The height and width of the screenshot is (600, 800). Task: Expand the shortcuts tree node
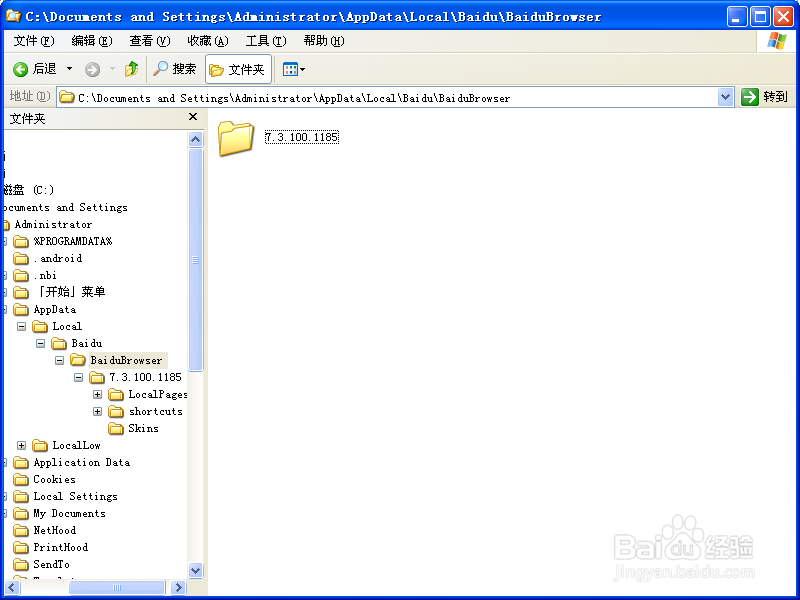pos(97,411)
